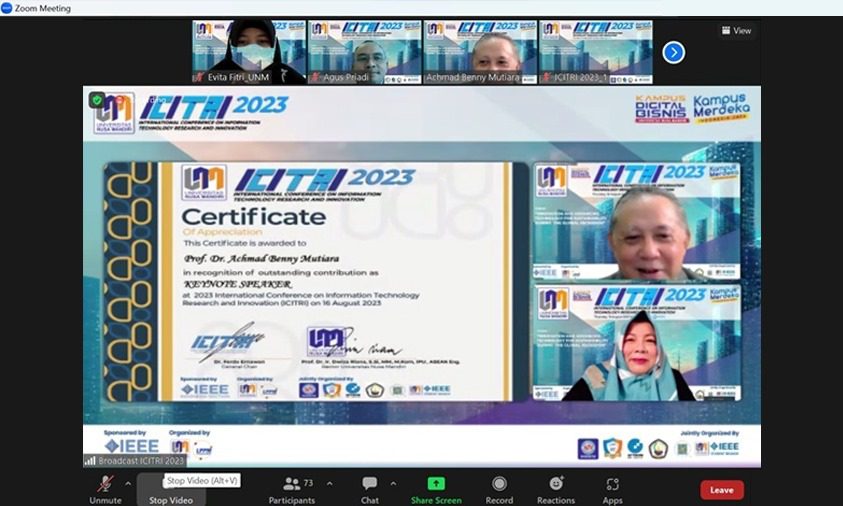The width and height of the screenshot is (843, 506).
Task: Click the Zoom Meeting window title icon
Action: tap(6, 8)
